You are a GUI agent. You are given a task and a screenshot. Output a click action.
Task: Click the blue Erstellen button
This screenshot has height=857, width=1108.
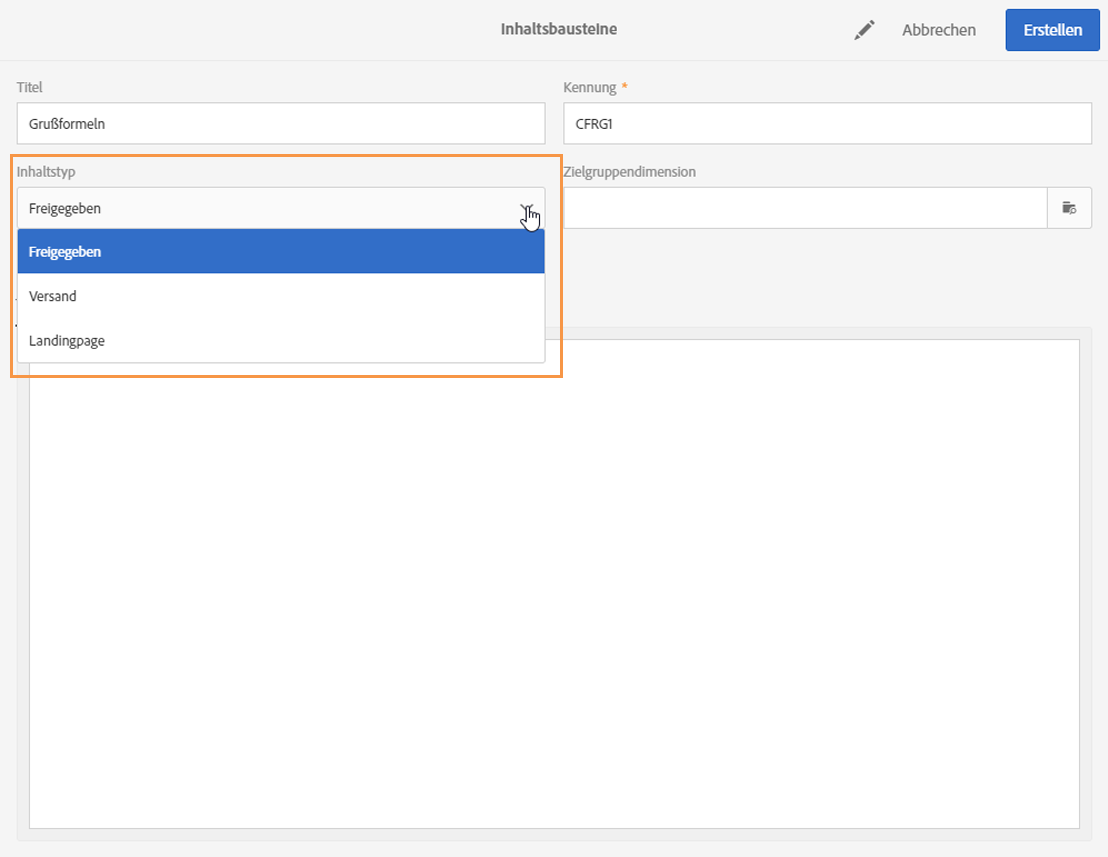coord(1052,30)
